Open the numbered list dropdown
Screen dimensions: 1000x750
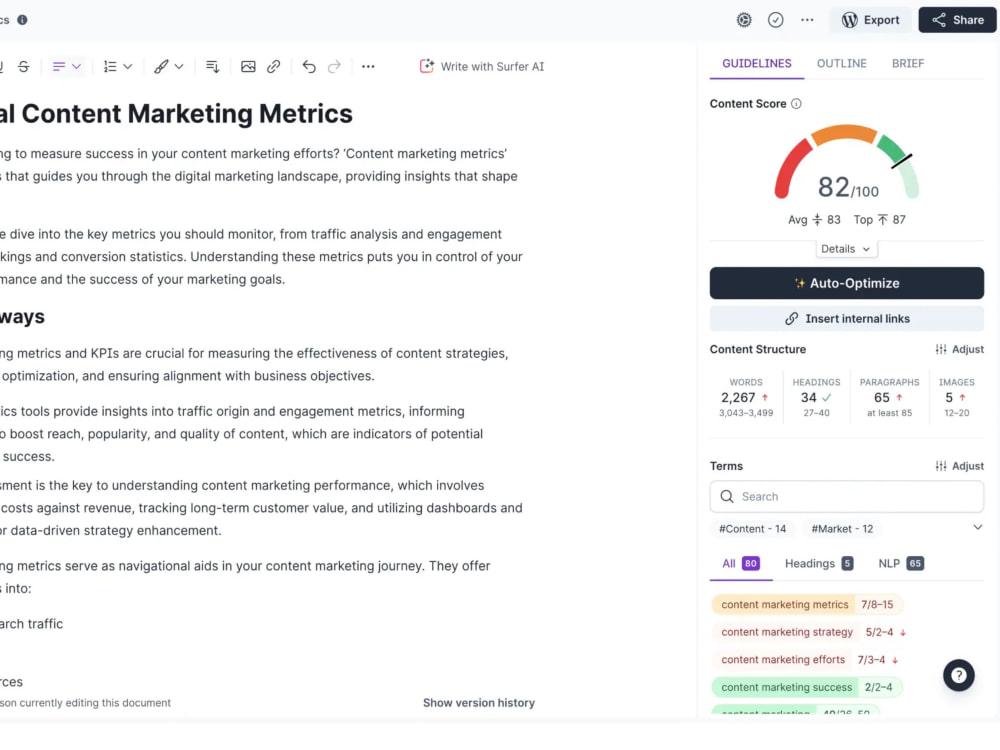(117, 66)
